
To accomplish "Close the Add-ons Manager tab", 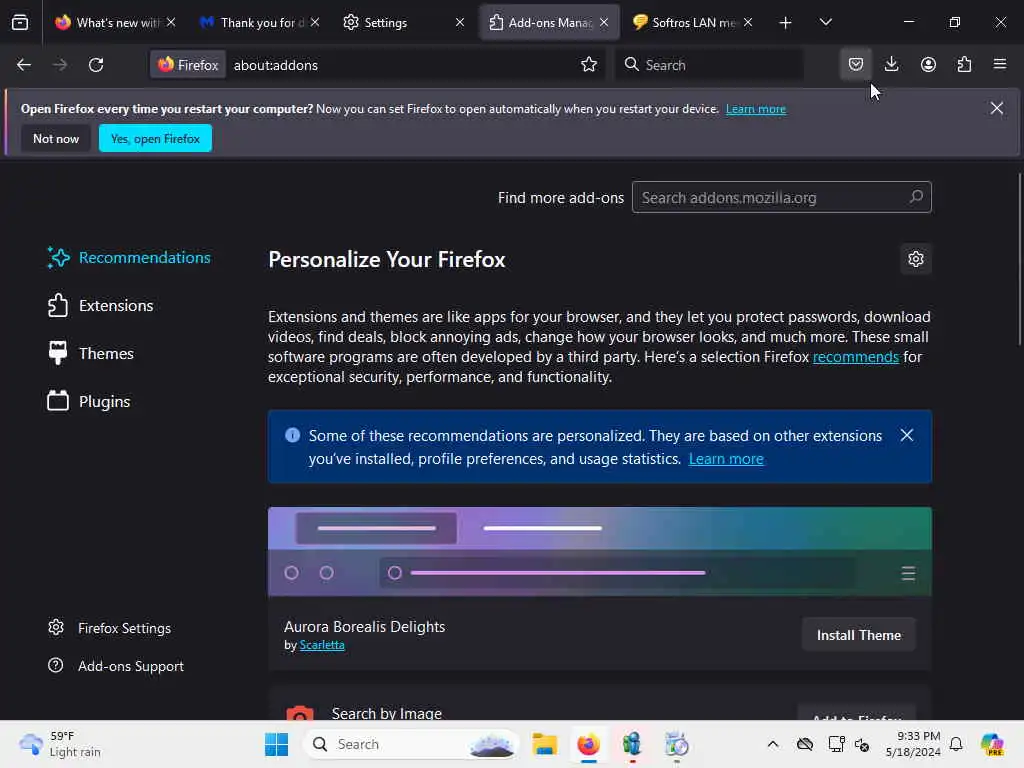I will tap(604, 23).
